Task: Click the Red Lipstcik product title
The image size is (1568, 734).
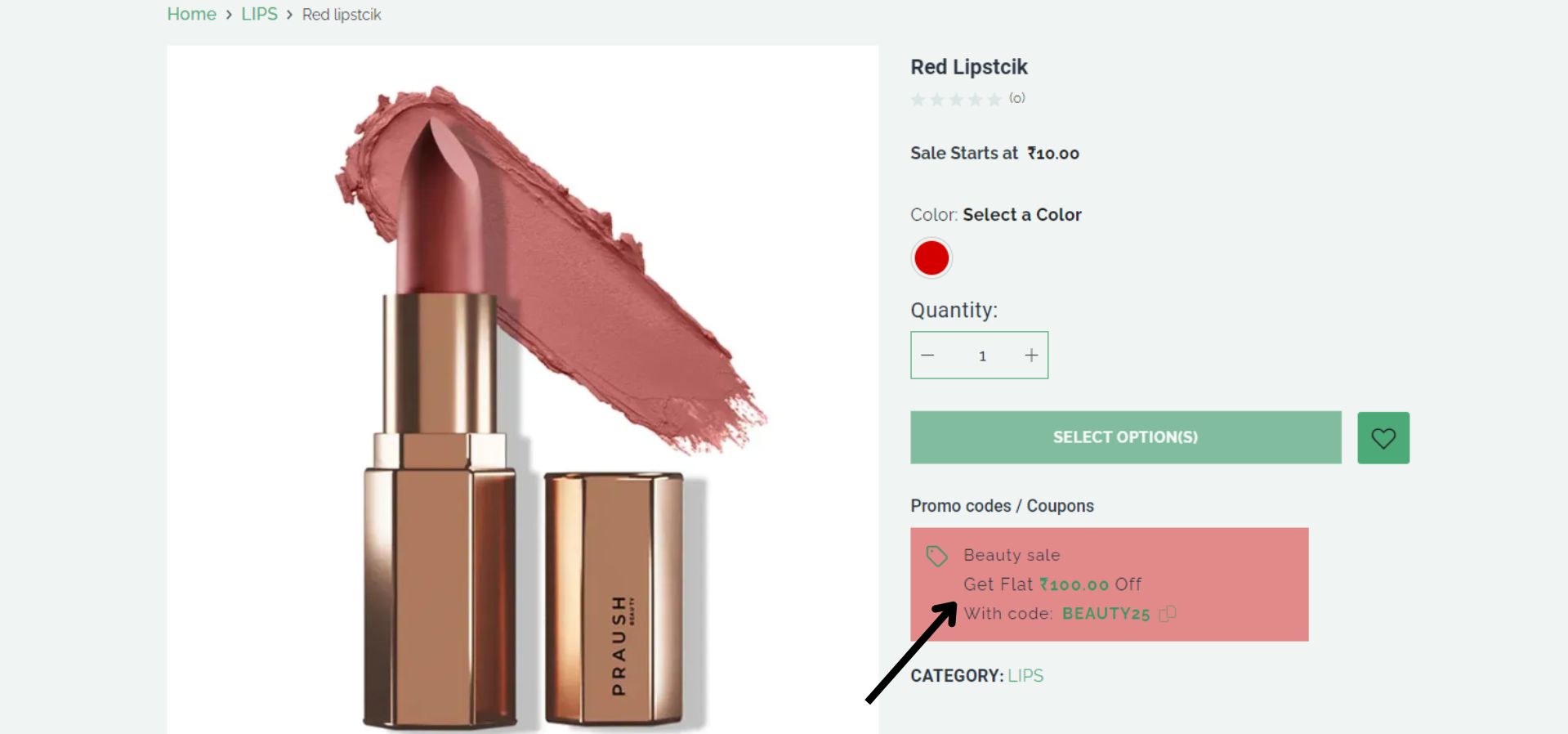Action: coord(969,67)
